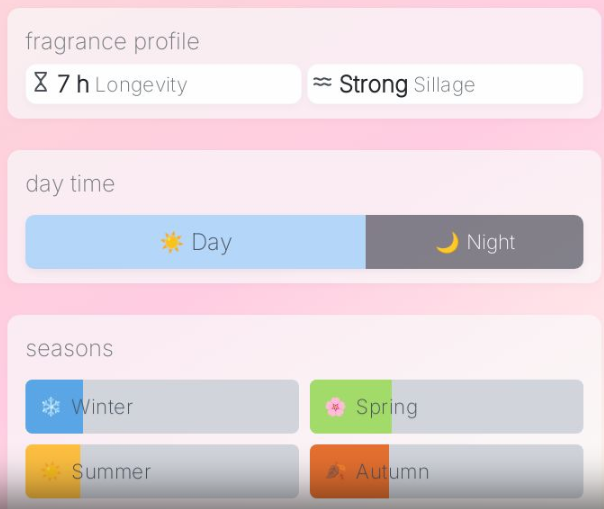This screenshot has width=604, height=509.
Task: Click the fragrance profile heading
Action: (x=112, y=42)
